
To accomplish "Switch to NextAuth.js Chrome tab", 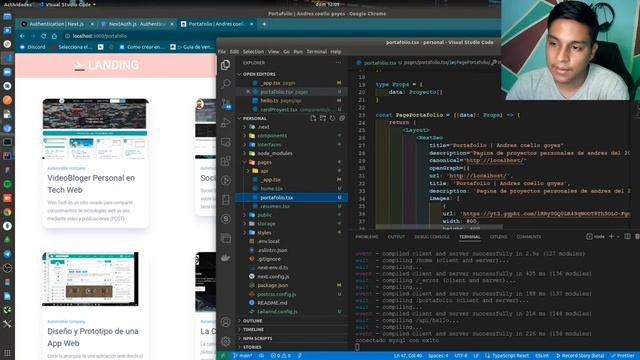I will tap(137, 24).
